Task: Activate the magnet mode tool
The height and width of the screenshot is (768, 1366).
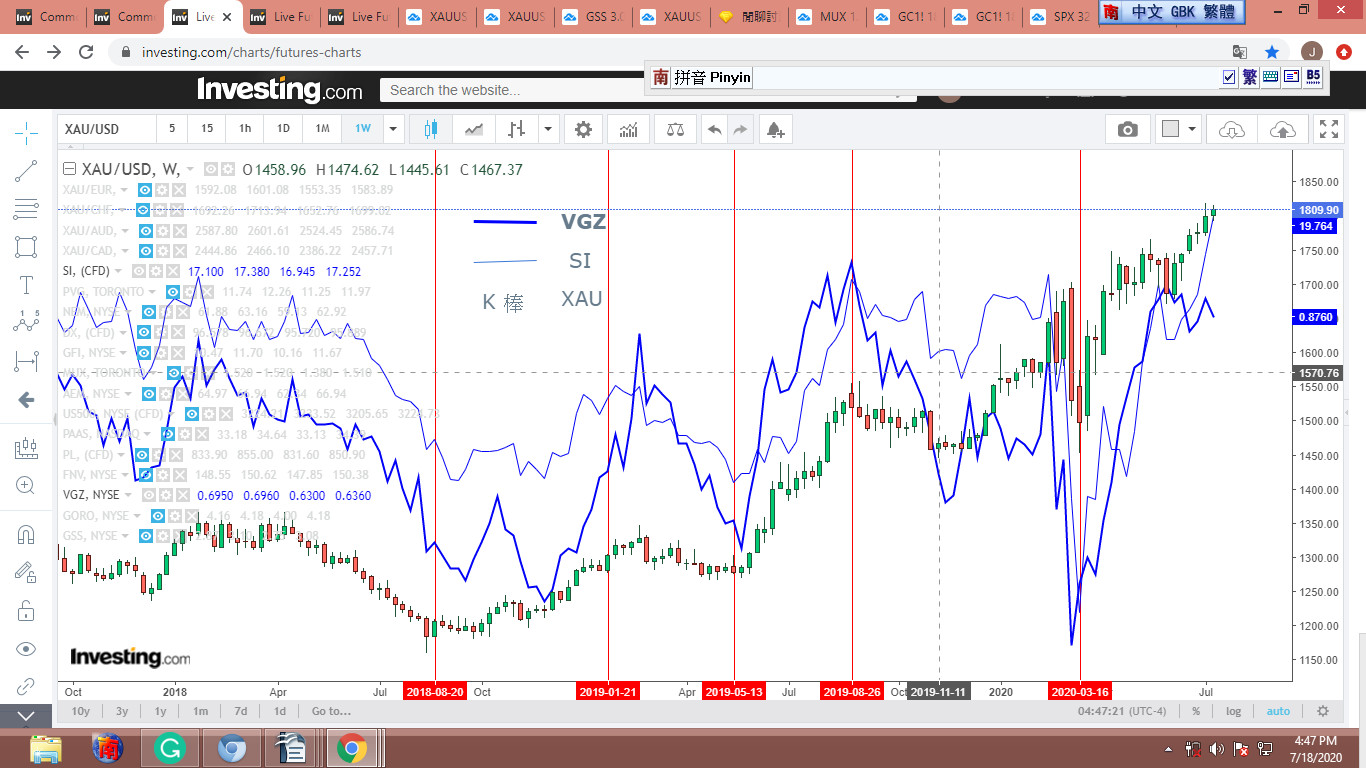Action: 26,534
